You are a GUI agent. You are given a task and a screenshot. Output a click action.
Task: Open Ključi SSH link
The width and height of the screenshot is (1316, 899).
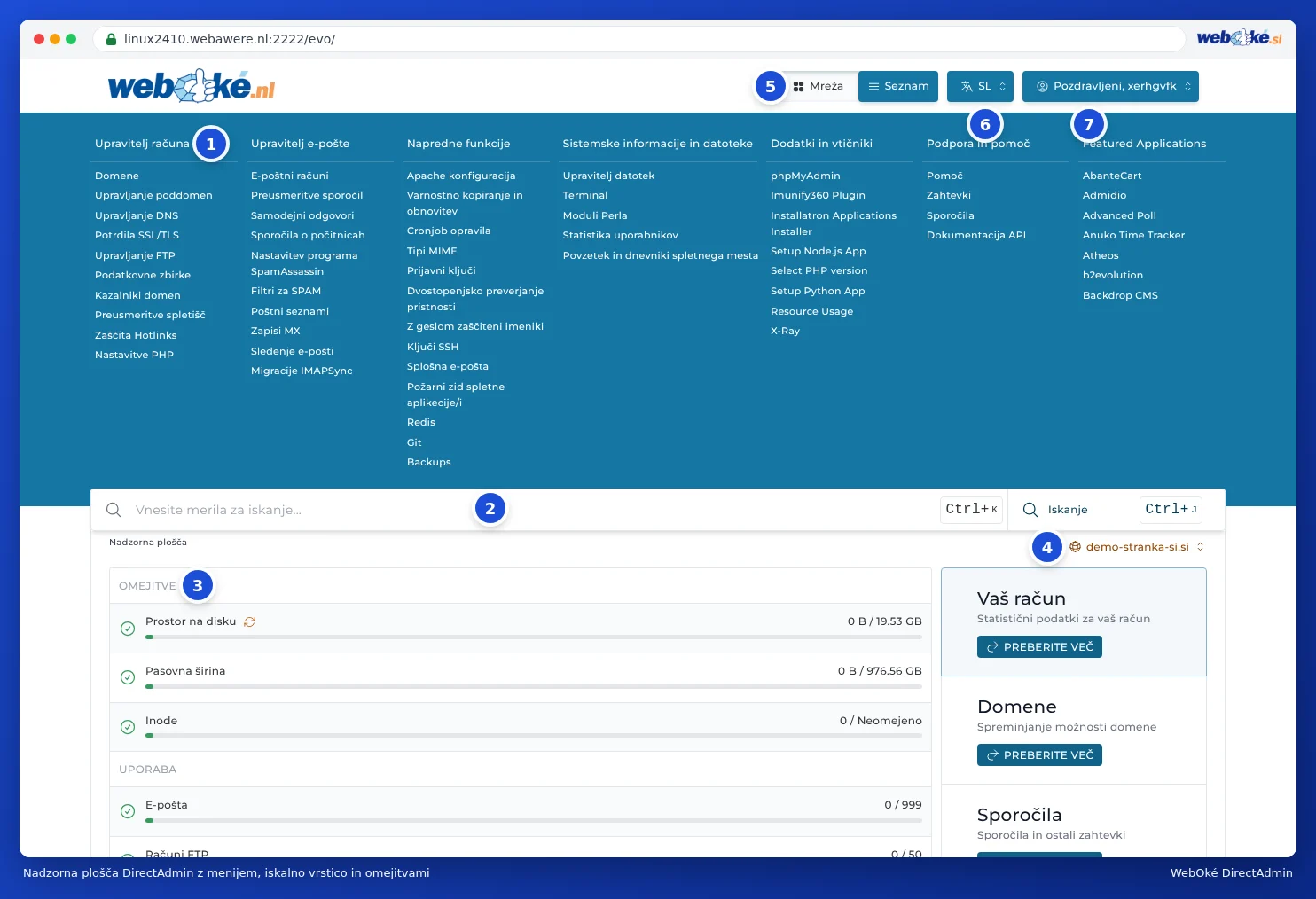pyautogui.click(x=433, y=347)
